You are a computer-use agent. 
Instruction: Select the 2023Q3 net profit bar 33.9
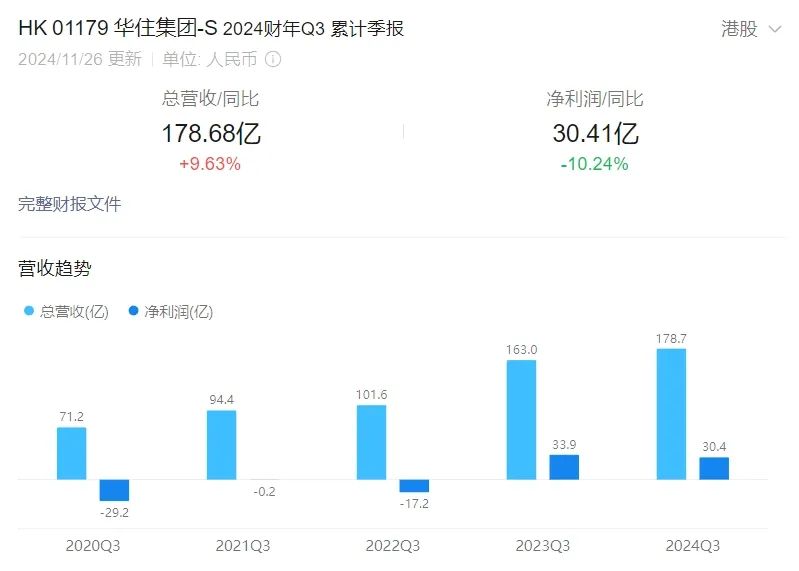pos(564,467)
